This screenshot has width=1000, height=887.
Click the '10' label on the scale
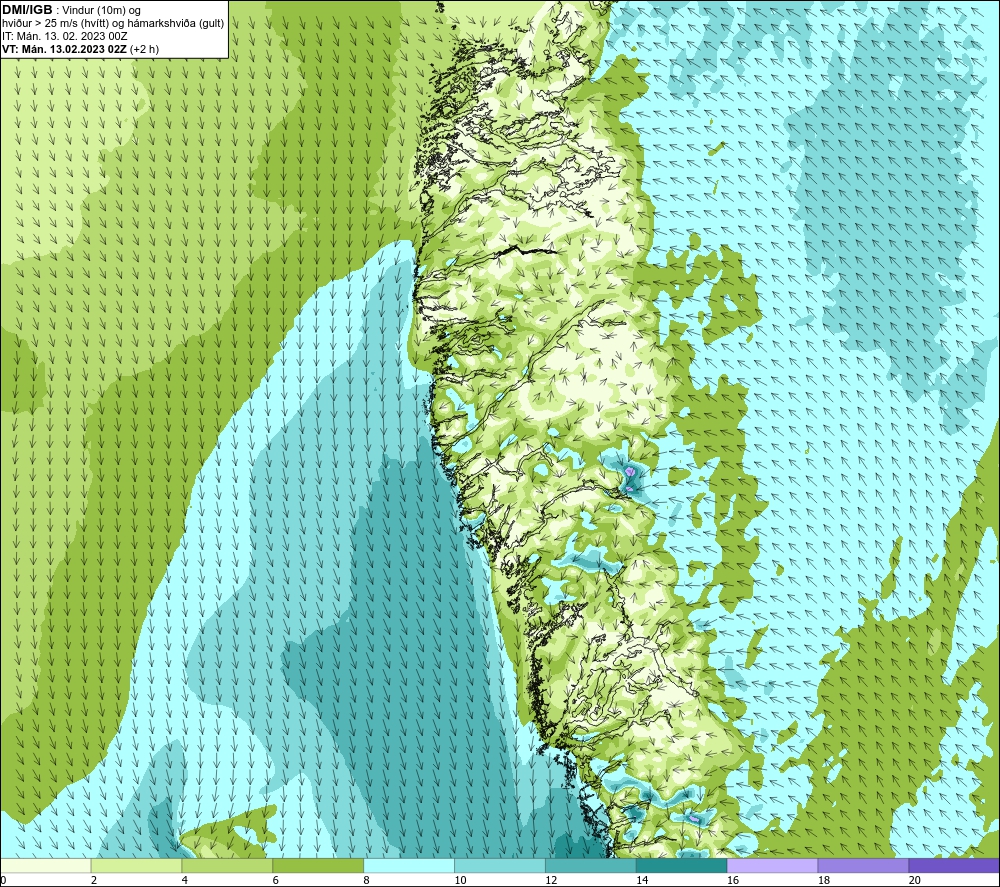click(460, 880)
